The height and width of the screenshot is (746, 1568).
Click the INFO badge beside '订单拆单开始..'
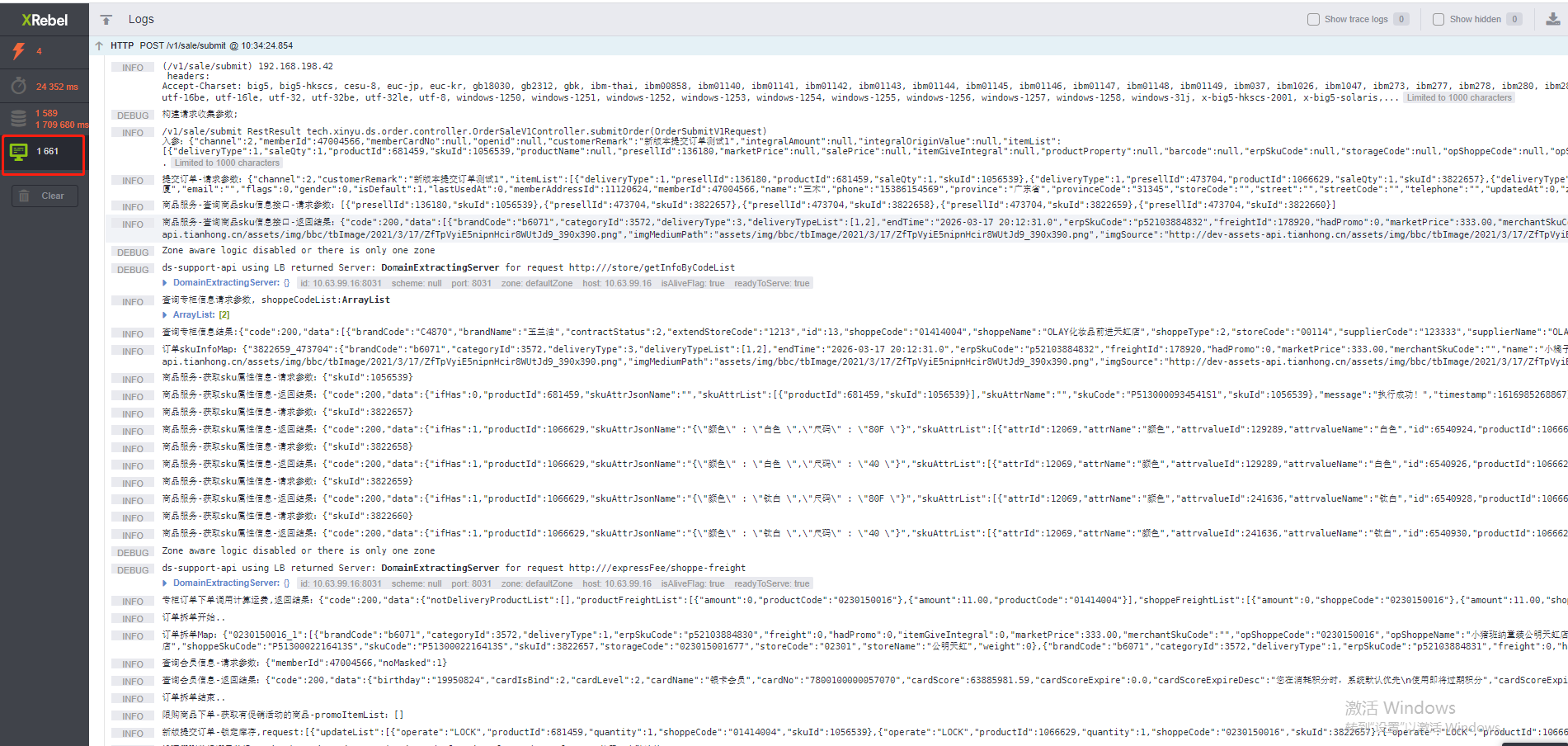click(133, 618)
